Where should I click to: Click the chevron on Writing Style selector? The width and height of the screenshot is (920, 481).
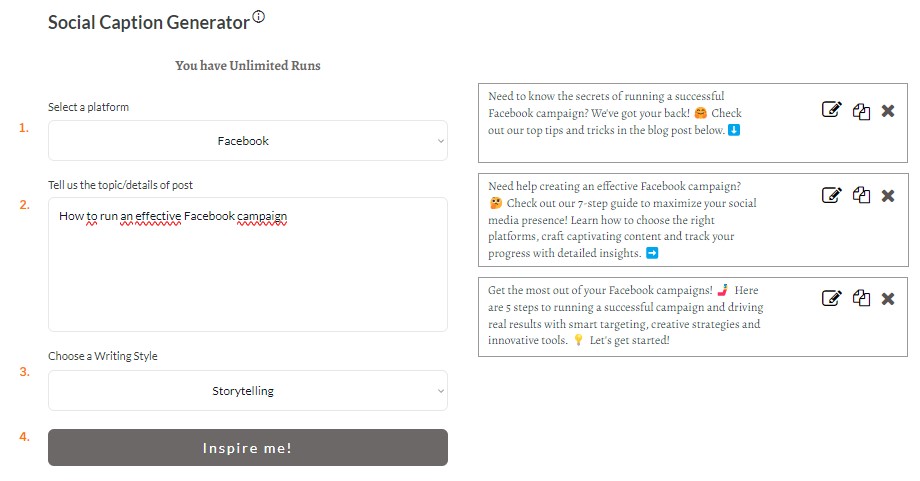coord(441,391)
